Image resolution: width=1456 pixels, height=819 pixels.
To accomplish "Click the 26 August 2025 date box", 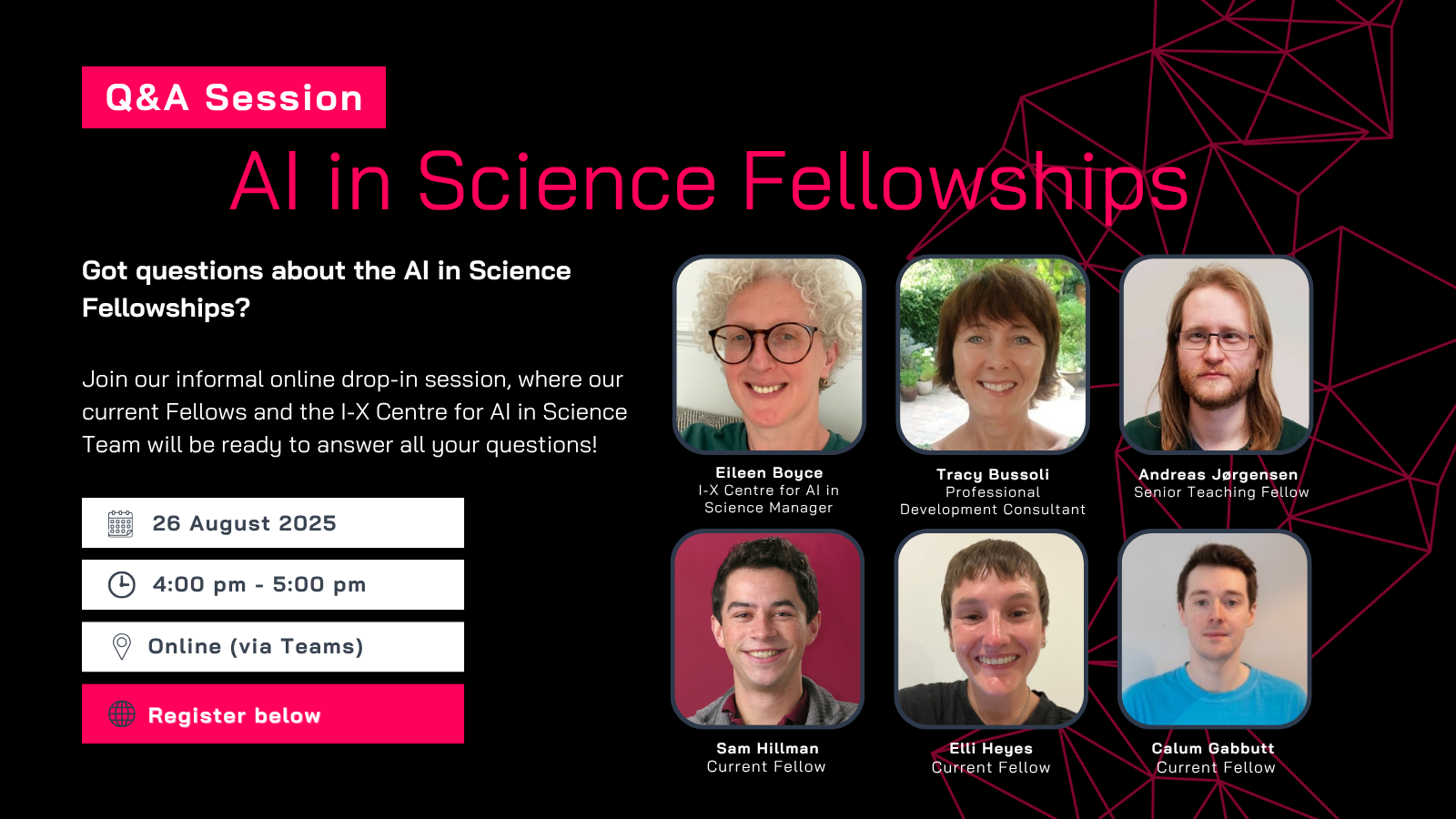I will (x=273, y=523).
